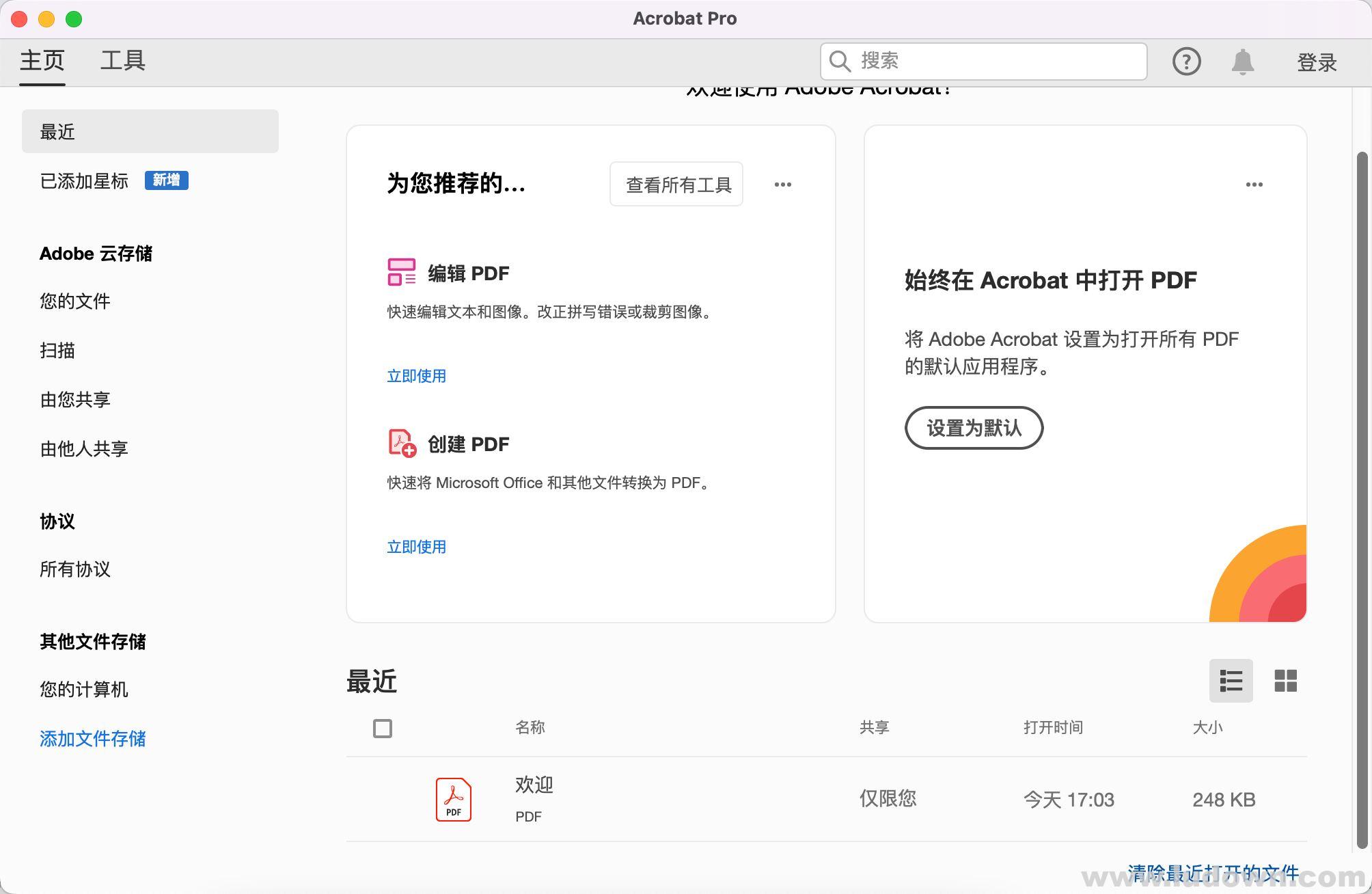Click the 设置为默认 button
Screen dimensions: 1372x894
[974, 428]
